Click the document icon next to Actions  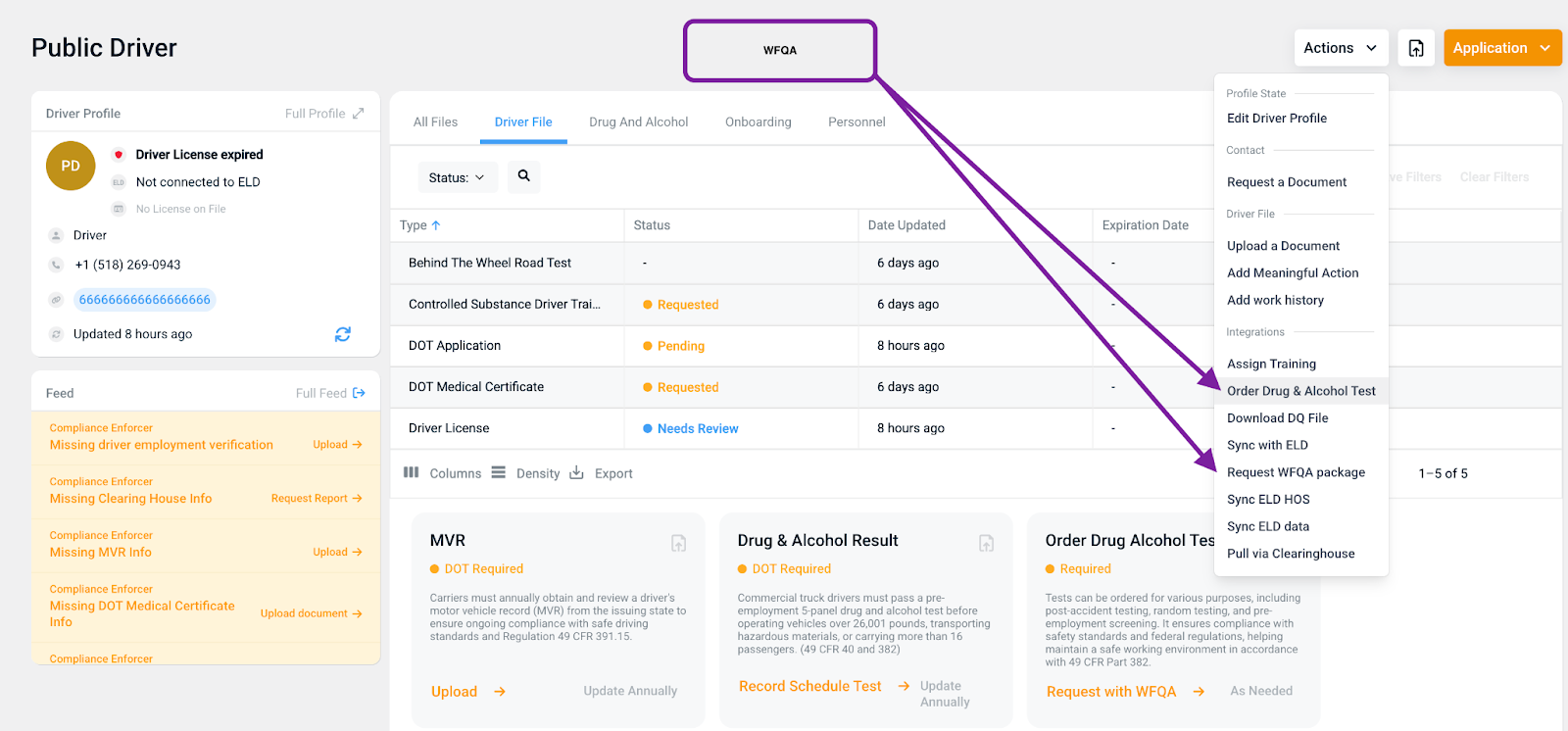[x=1416, y=48]
